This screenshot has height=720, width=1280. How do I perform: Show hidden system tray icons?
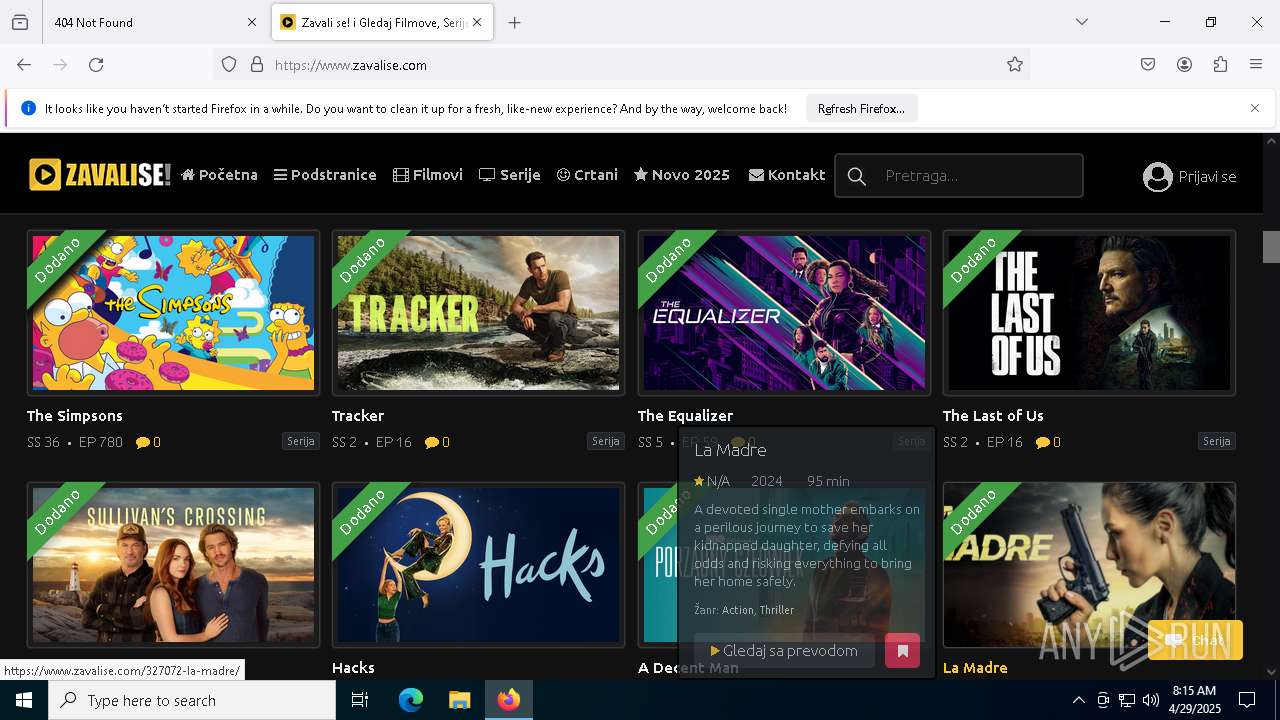tap(1078, 700)
